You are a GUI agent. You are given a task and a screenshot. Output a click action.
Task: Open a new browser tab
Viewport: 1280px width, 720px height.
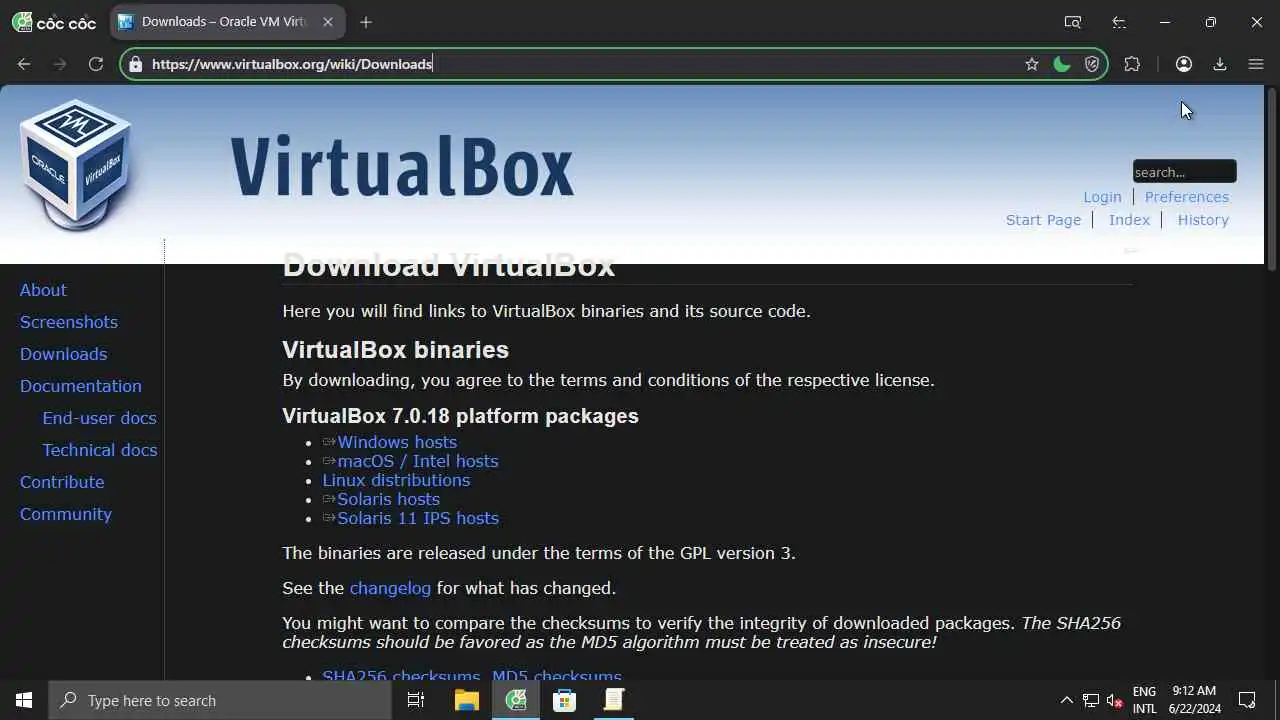click(x=366, y=22)
